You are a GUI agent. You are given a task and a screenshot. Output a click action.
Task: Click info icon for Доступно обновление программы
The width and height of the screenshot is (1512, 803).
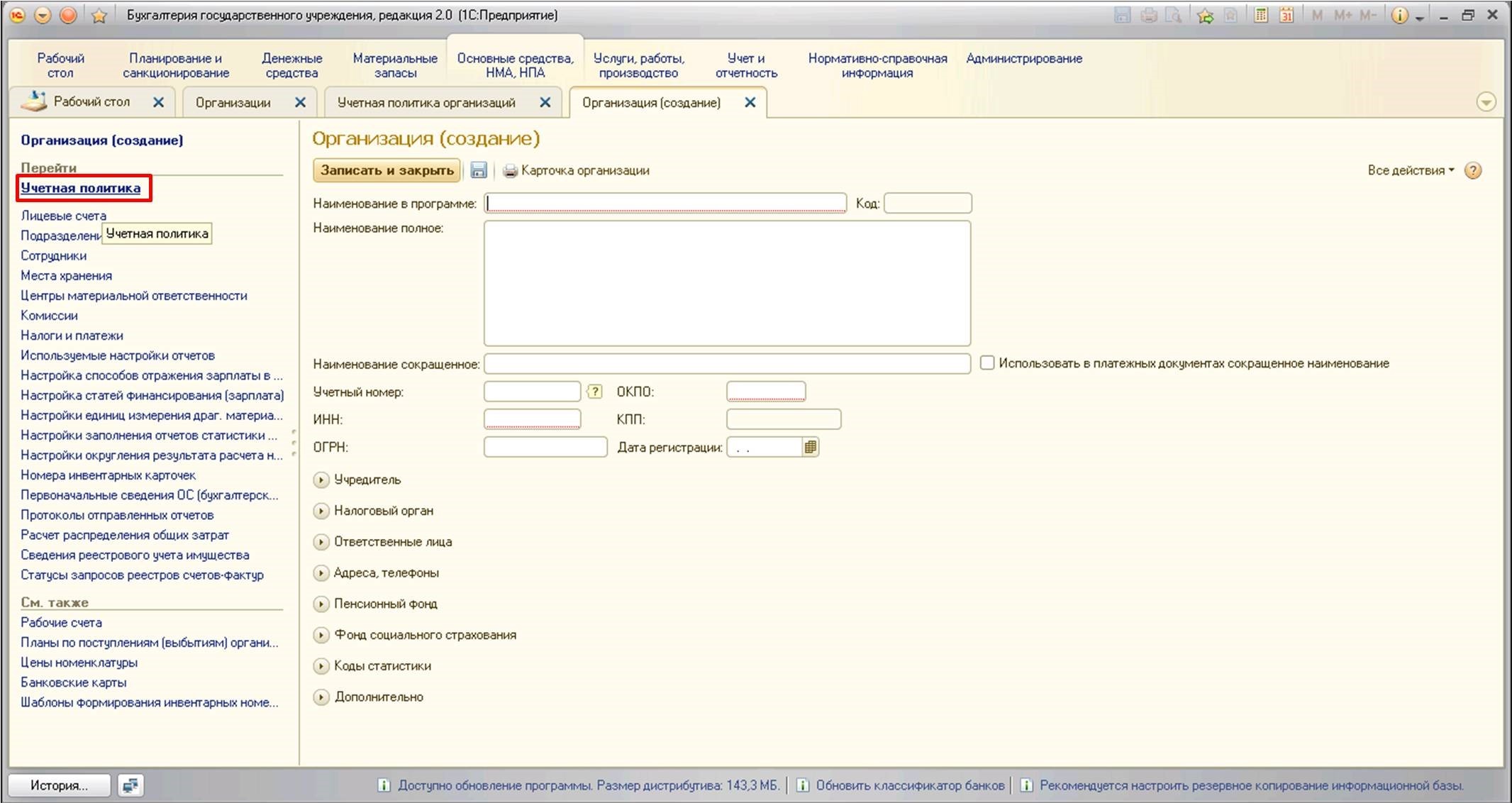[384, 785]
